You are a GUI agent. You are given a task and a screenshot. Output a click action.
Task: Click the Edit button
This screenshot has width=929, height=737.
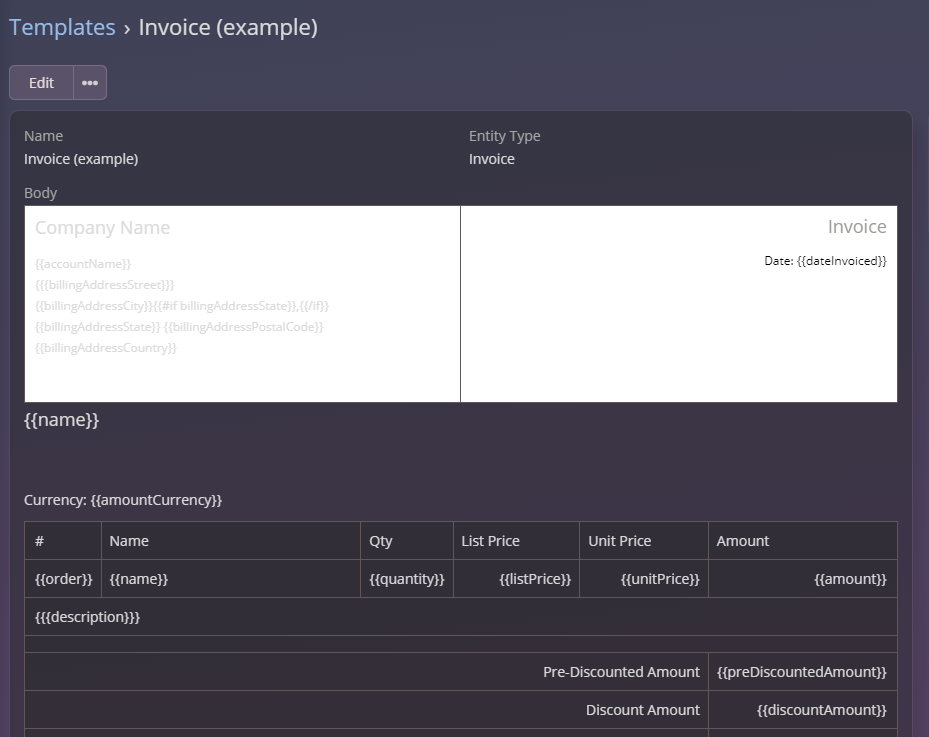[41, 83]
